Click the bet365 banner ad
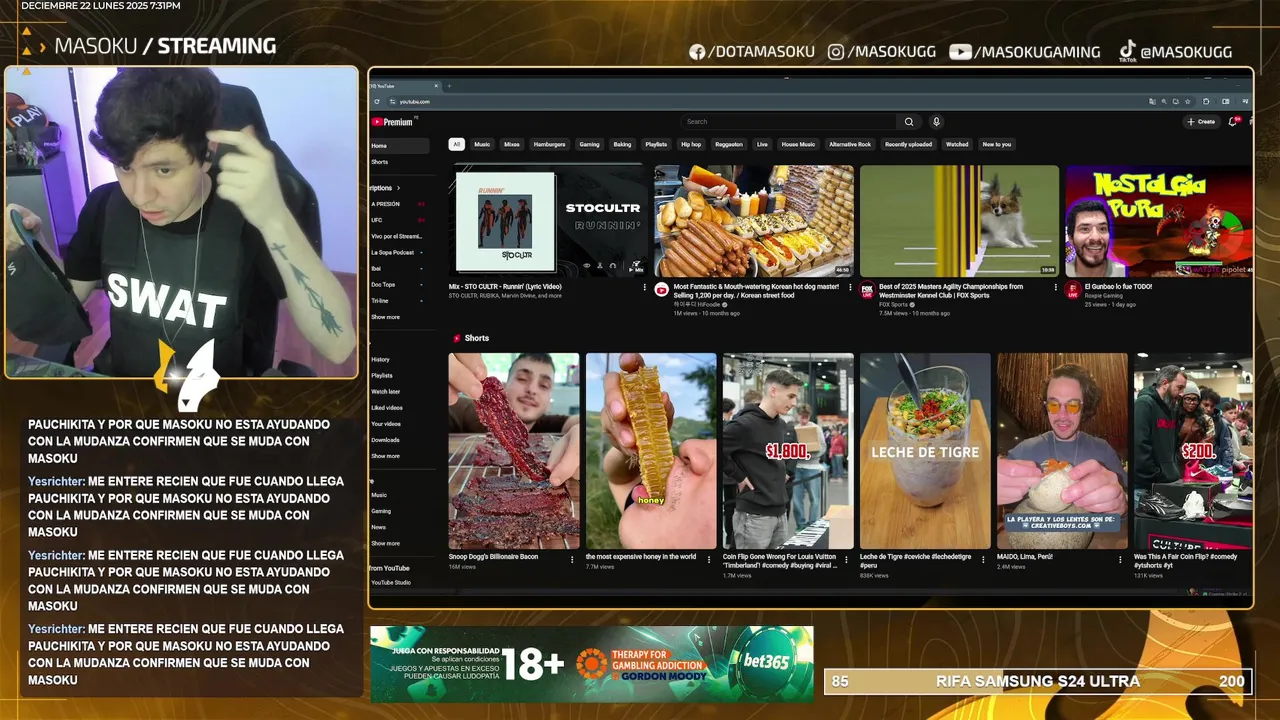The height and width of the screenshot is (720, 1280). (x=592, y=664)
